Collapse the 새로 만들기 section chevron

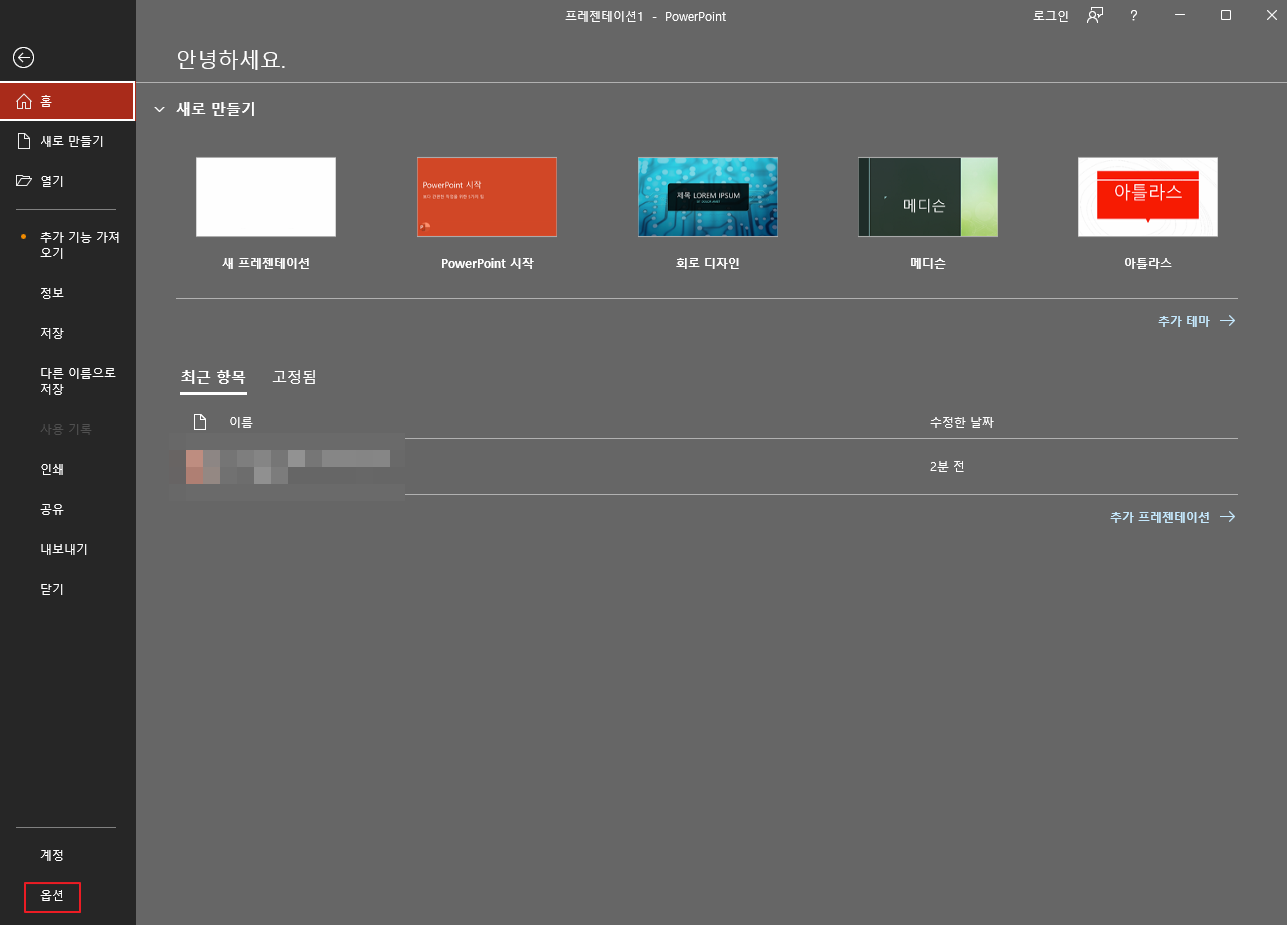(x=159, y=110)
